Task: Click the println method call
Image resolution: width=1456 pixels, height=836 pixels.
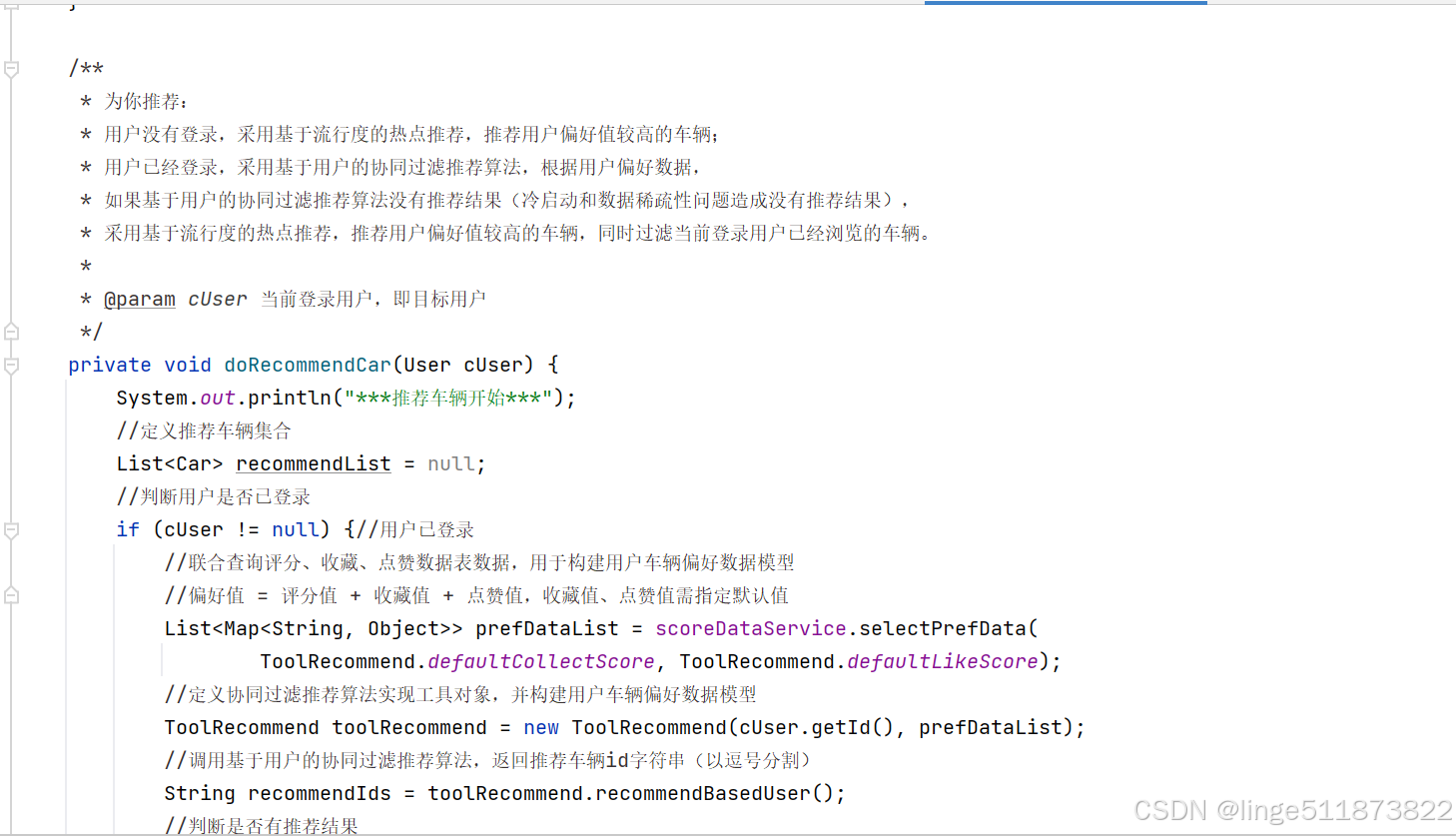Action: click(x=290, y=398)
